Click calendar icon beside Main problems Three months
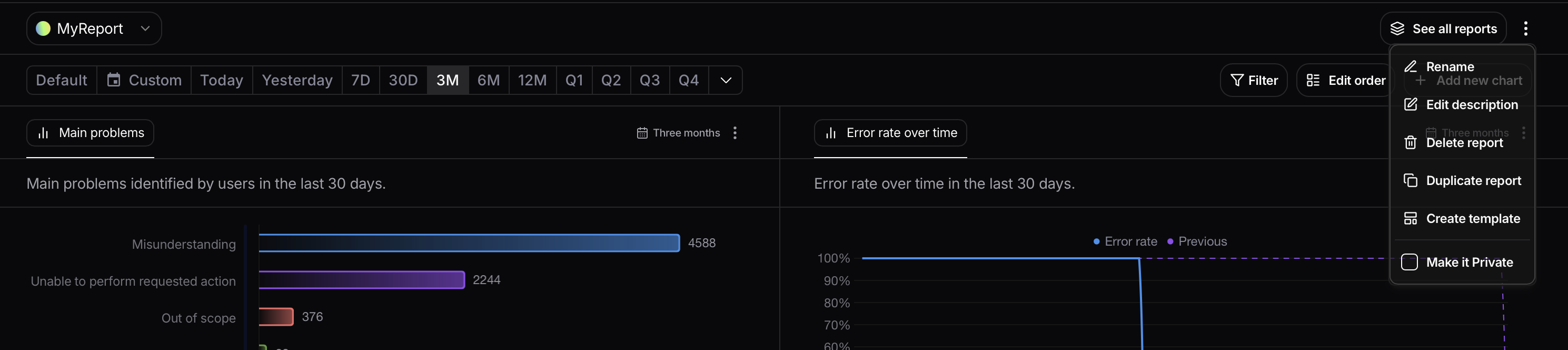 (x=641, y=133)
